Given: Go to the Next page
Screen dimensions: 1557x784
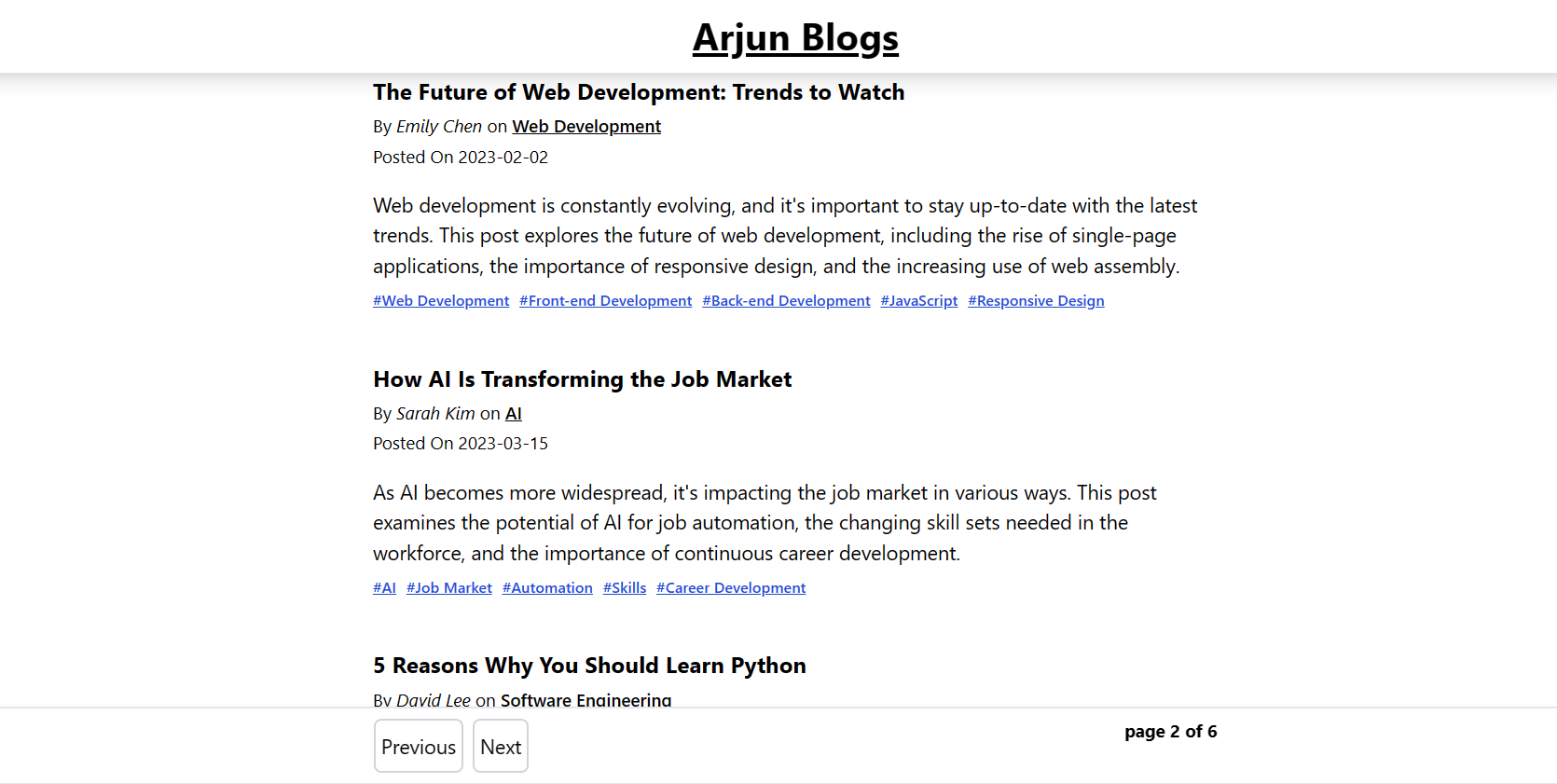Looking at the screenshot, I should point(501,746).
